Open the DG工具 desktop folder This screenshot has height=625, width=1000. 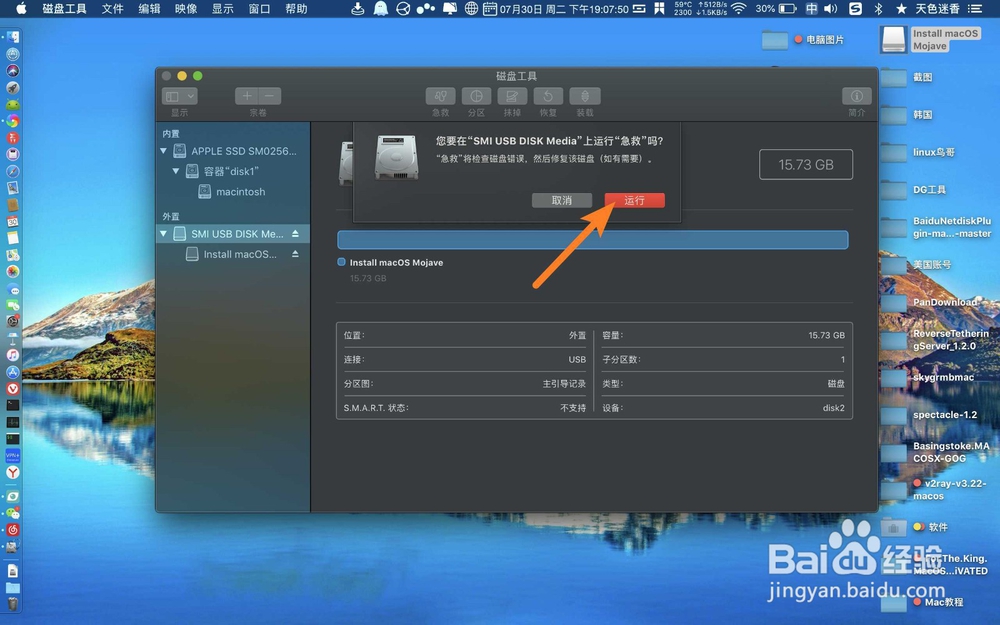[893, 191]
